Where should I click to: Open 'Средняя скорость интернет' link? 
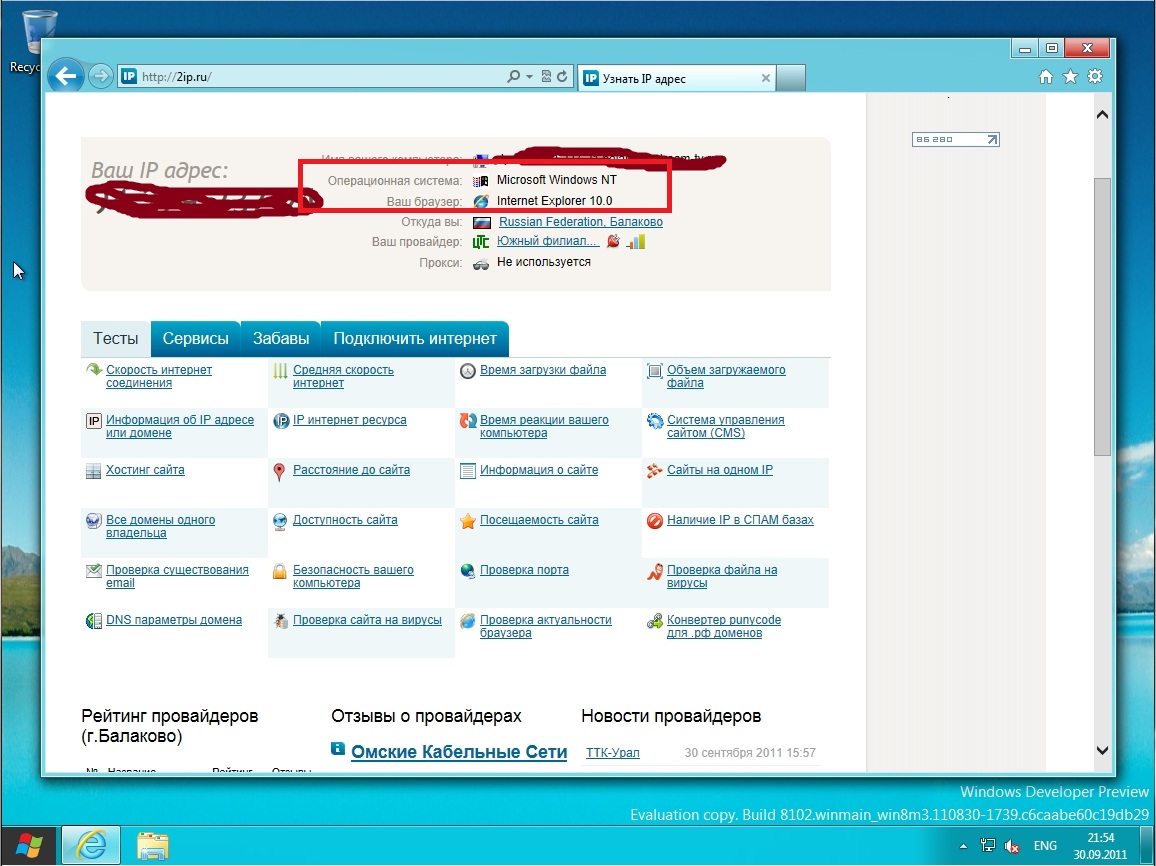(343, 377)
